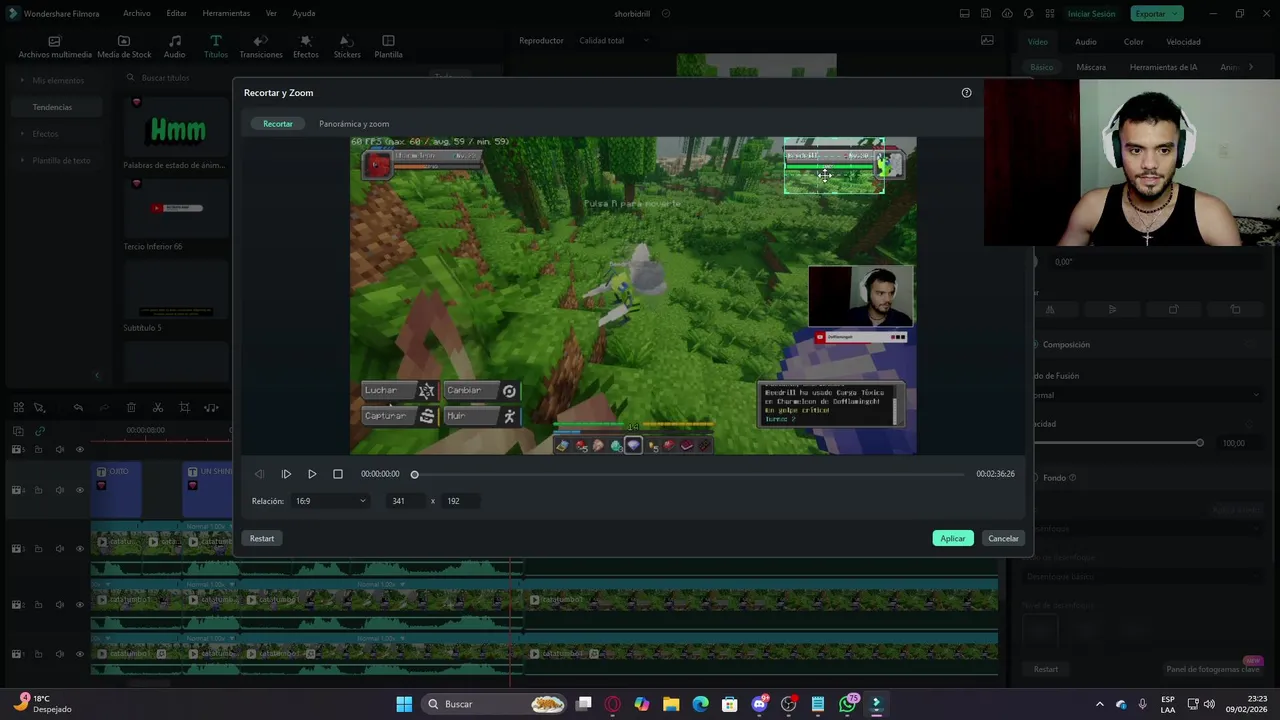Switch to the Velocidad properties tab

(x=1183, y=42)
